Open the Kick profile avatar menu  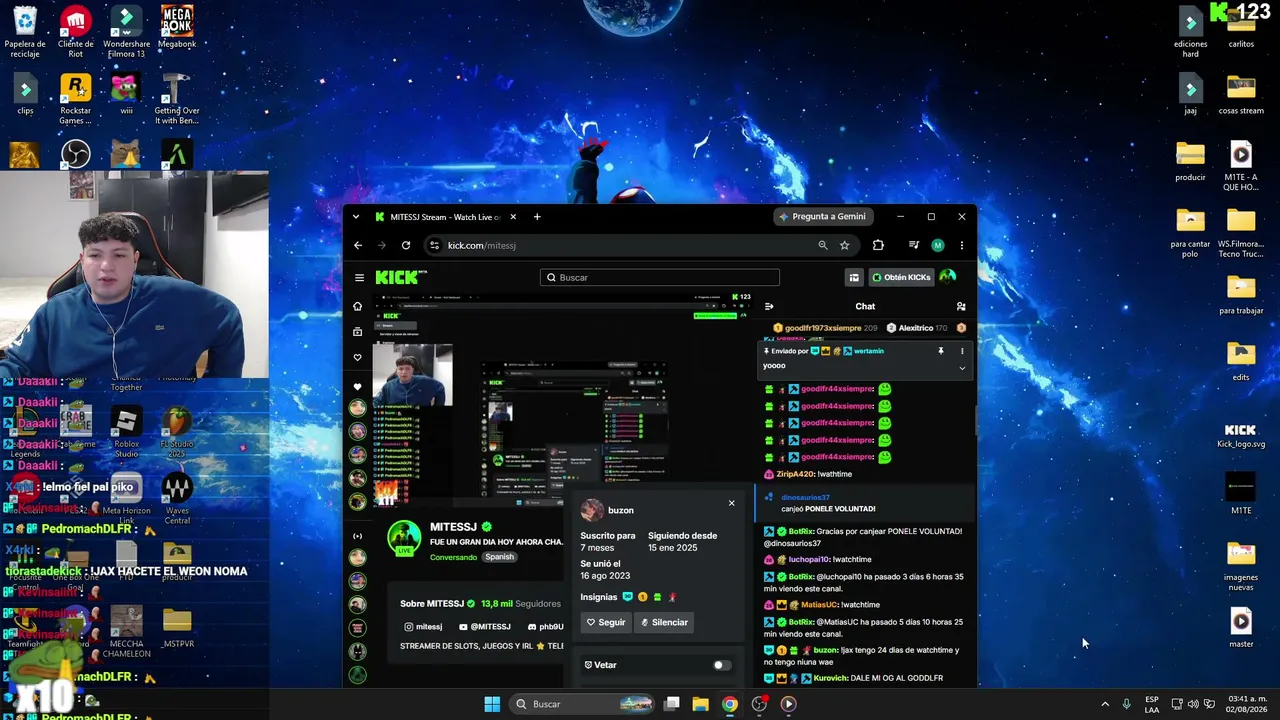[948, 277]
